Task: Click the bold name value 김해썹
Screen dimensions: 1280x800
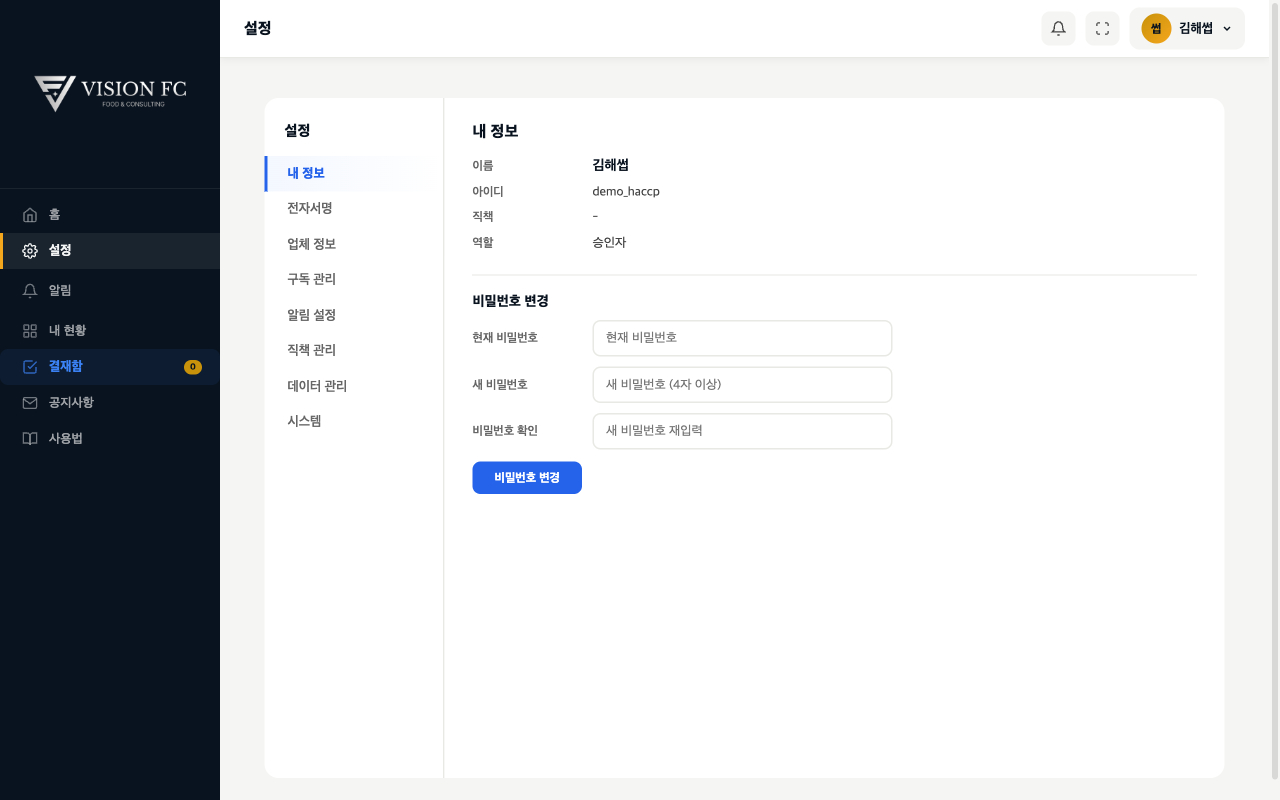Action: coord(610,165)
